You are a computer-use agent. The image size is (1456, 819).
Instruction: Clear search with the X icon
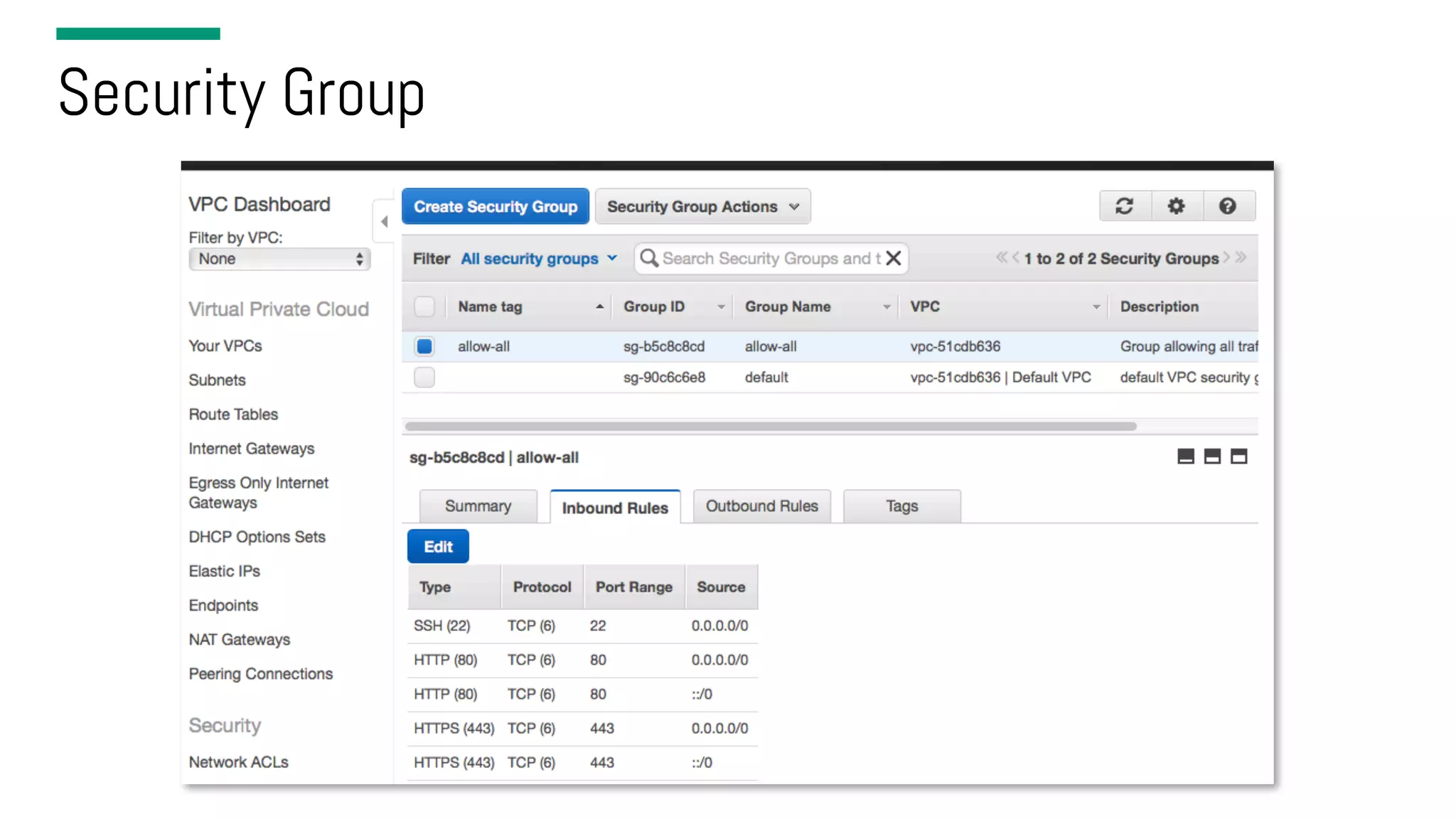coord(894,258)
